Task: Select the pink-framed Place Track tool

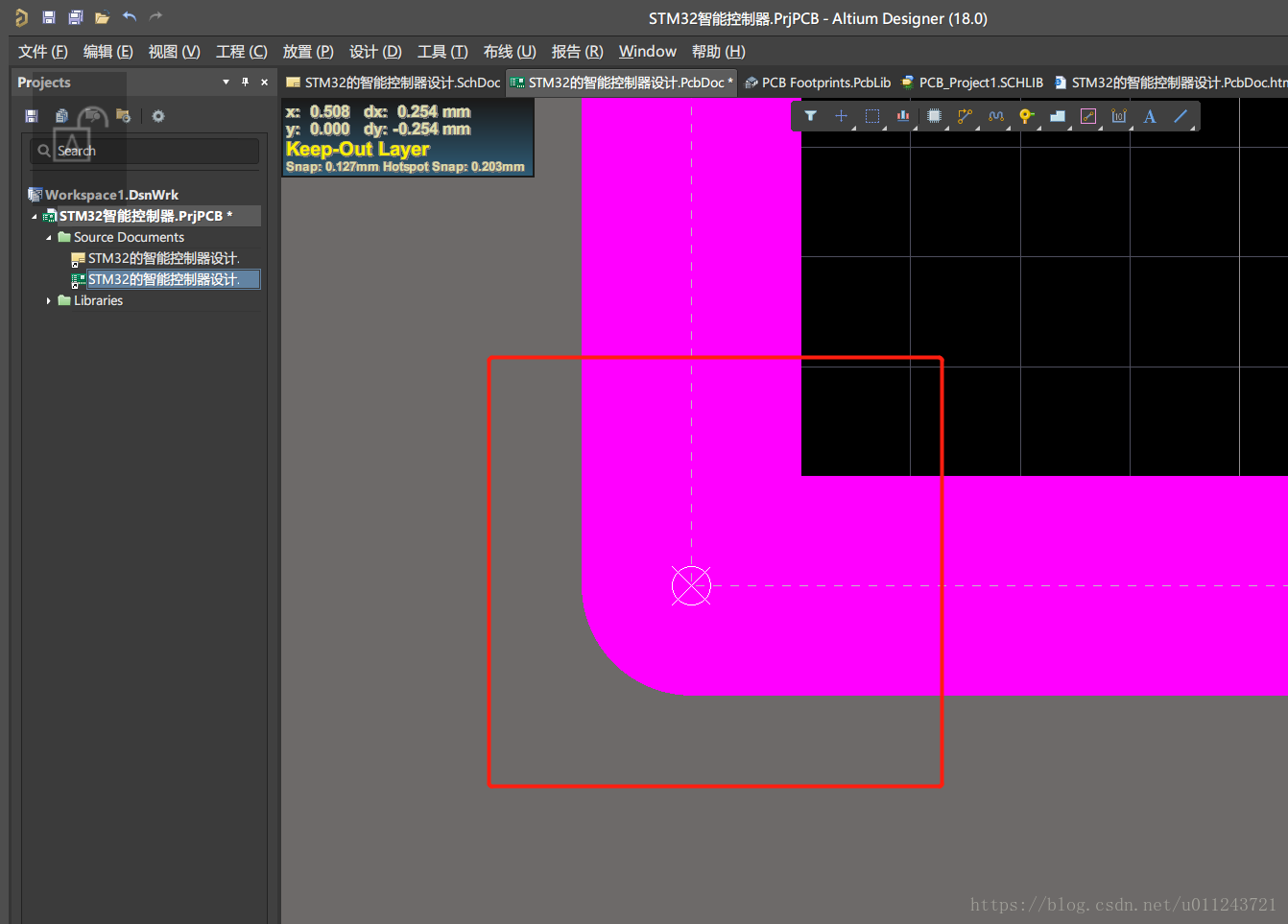Action: pyautogui.click(x=1087, y=116)
